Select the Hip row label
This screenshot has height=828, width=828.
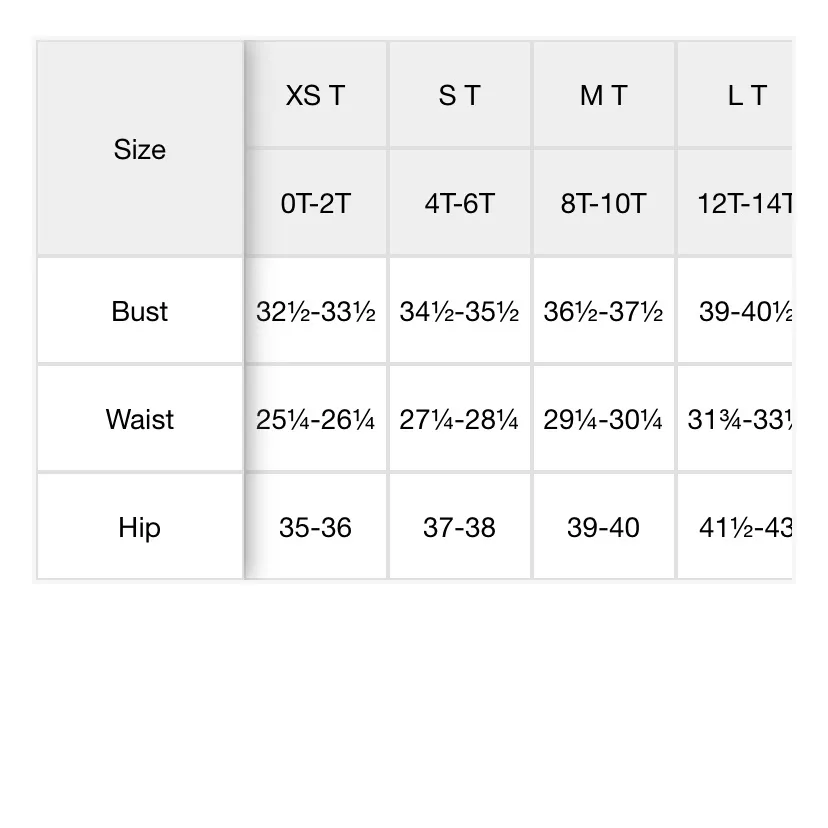coord(139,527)
